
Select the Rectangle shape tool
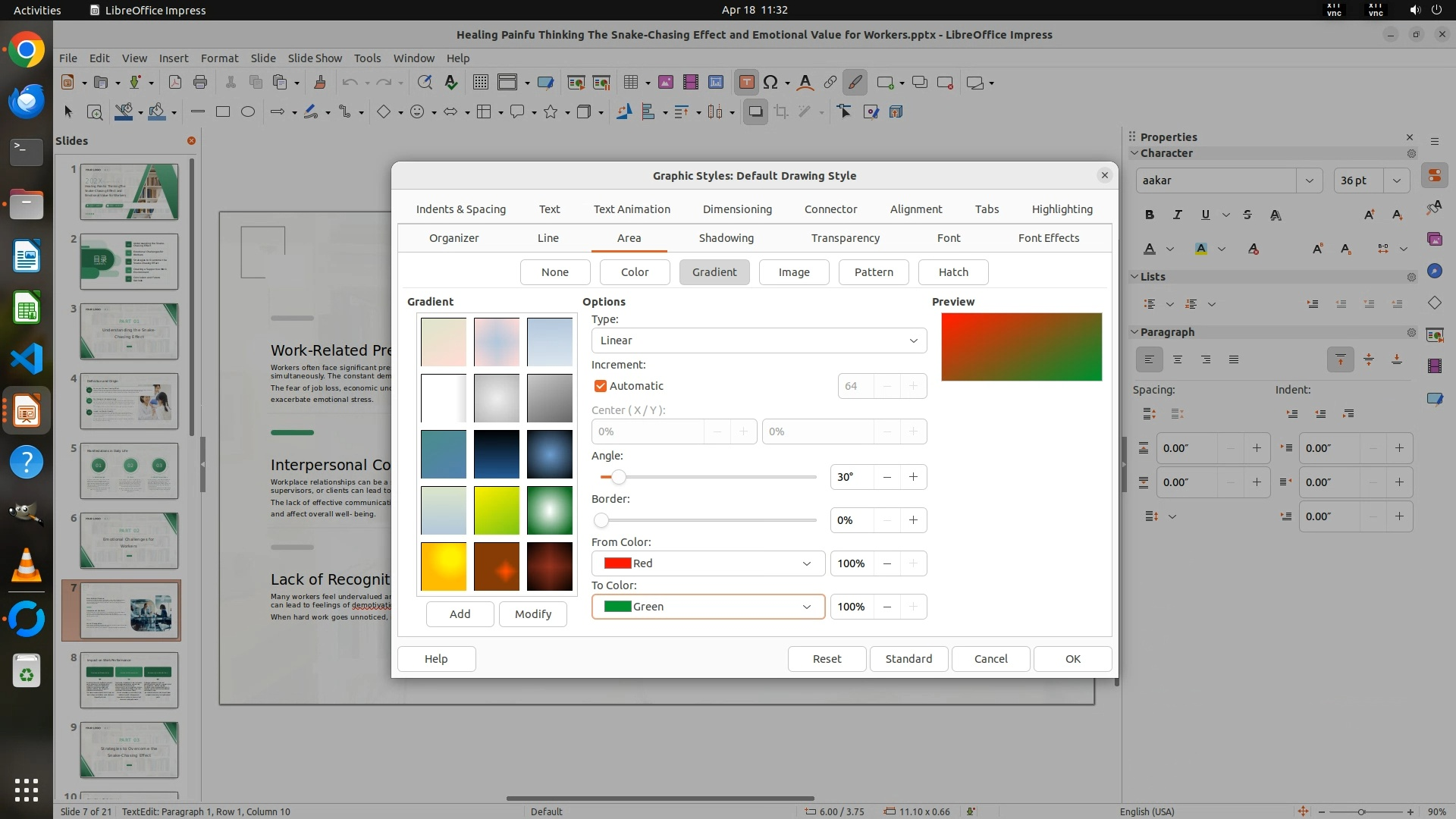222,111
